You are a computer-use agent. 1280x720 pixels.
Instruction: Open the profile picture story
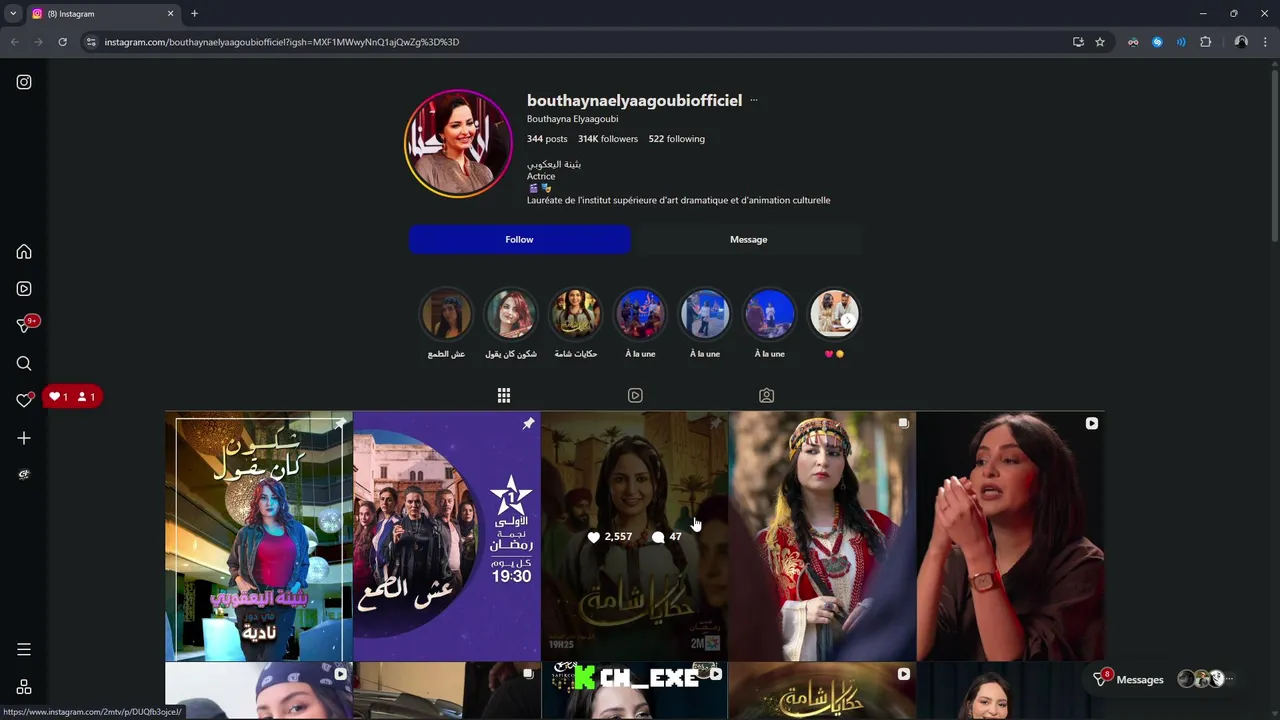(x=458, y=144)
